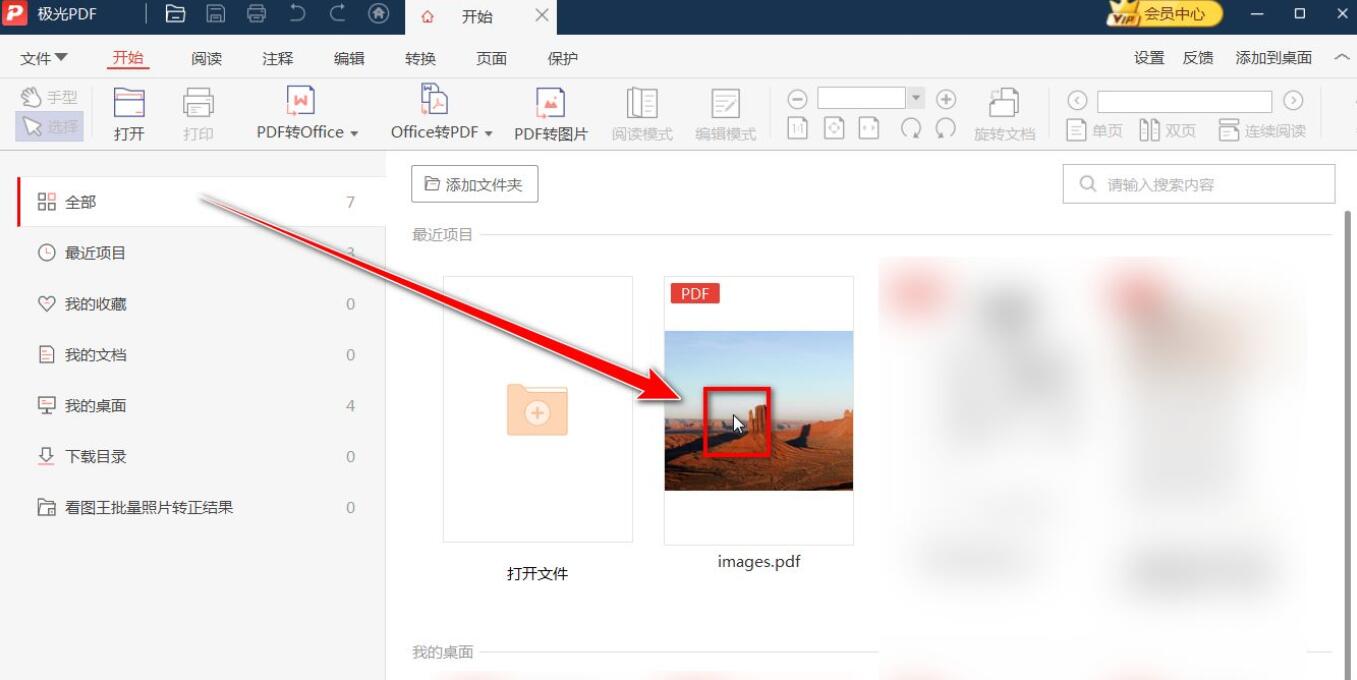Switch to the 注释 (Annotate) tab
The height and width of the screenshot is (680, 1357).
pyautogui.click(x=276, y=58)
